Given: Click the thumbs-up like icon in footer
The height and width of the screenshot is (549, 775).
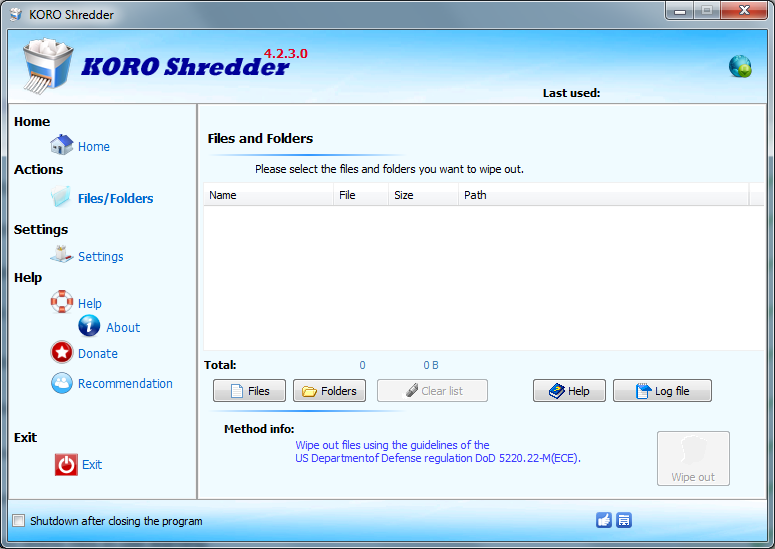Looking at the screenshot, I should coord(604,520).
